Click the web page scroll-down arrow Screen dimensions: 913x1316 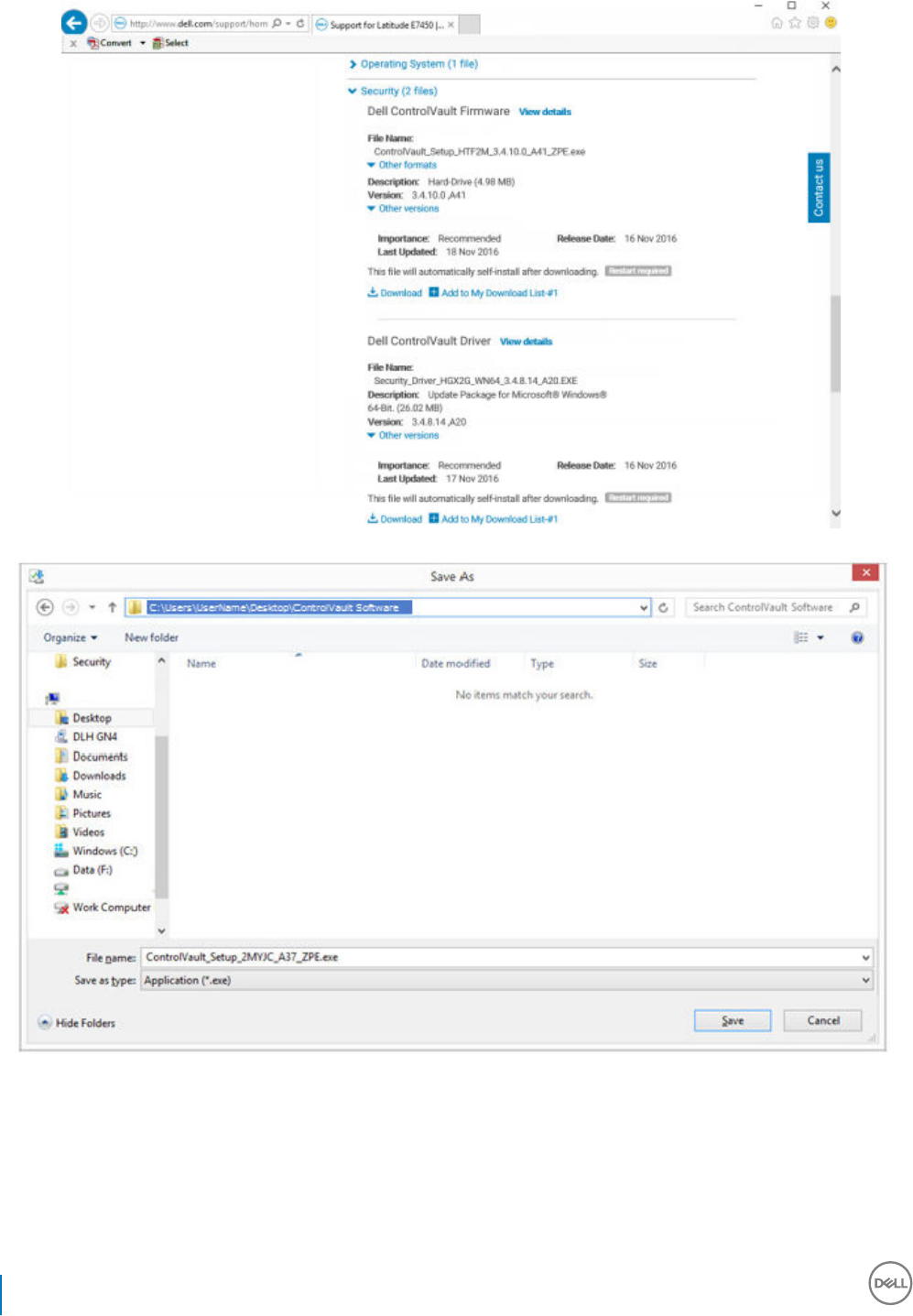click(835, 514)
